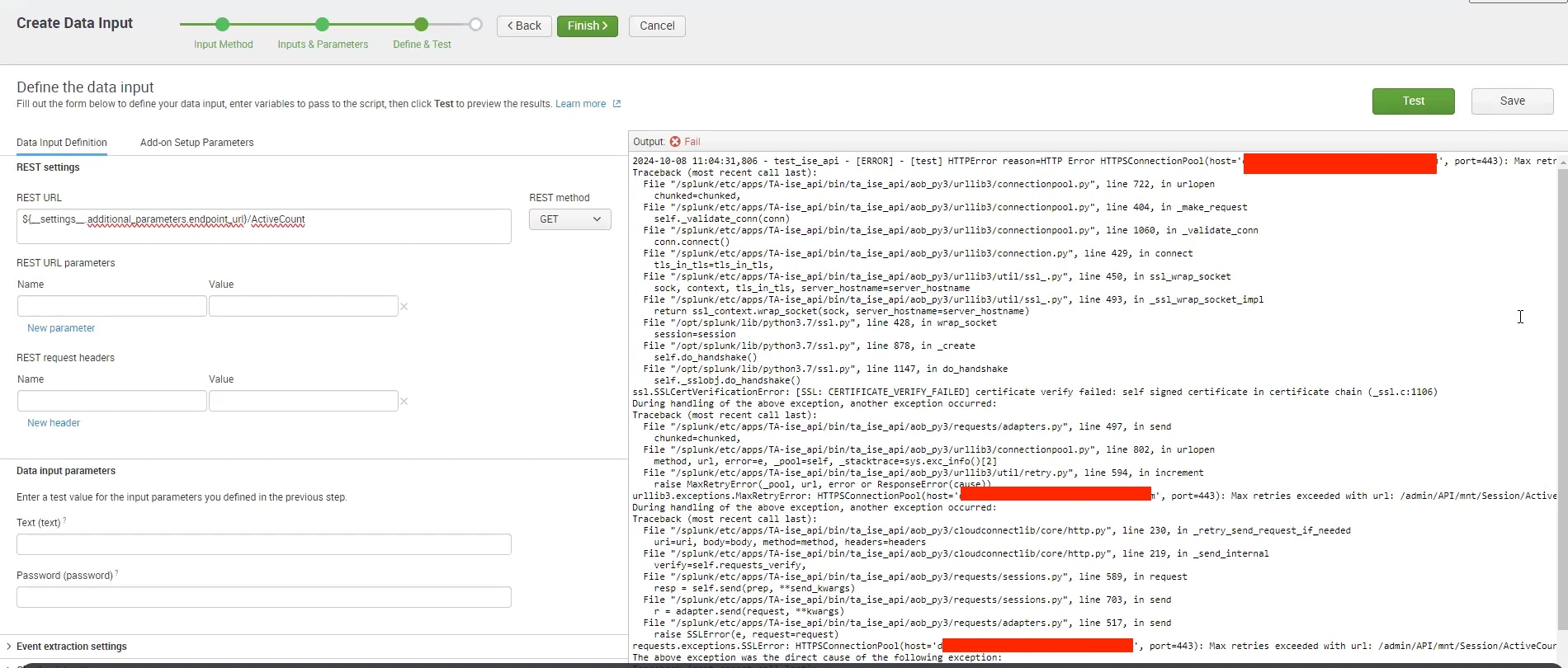Remove the REST request header row
This screenshot has height=668, width=1568.
[404, 402]
